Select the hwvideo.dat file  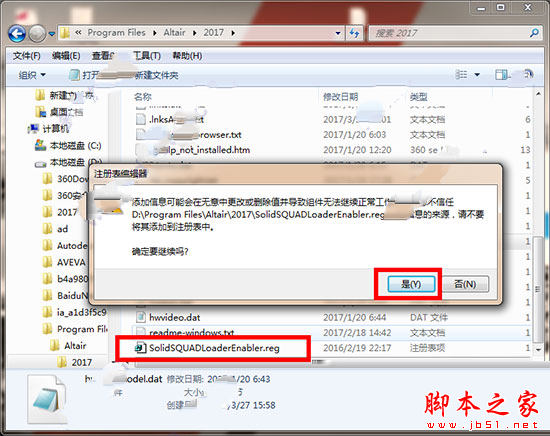tap(174, 317)
